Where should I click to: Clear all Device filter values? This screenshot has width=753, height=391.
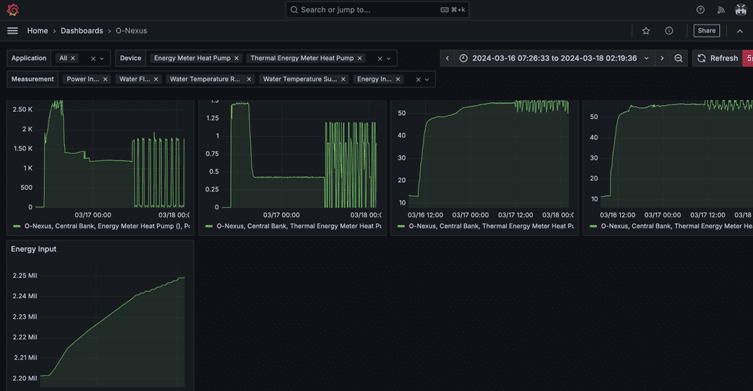click(x=380, y=59)
